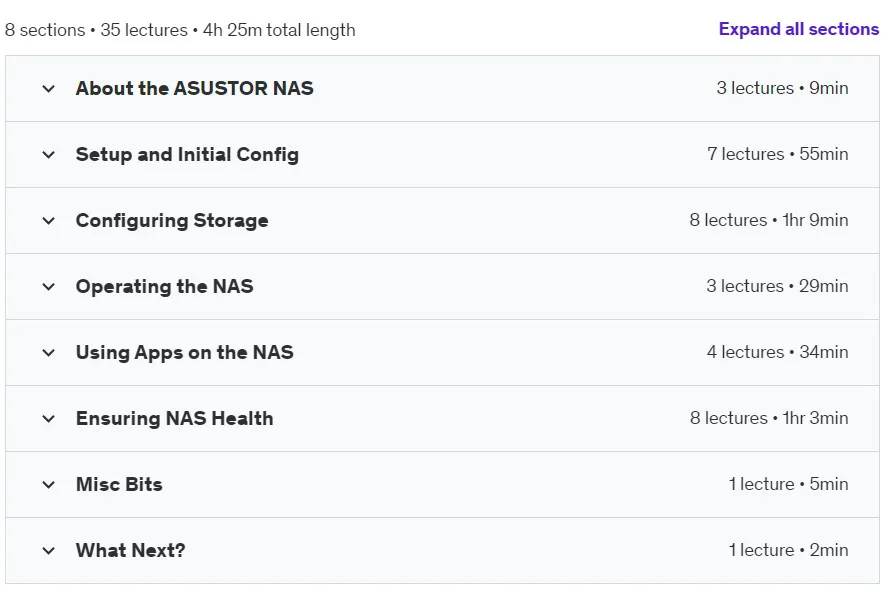Image resolution: width=884 pixels, height=589 pixels.
Task: Open the Setup and Initial Config title
Action: (x=187, y=154)
